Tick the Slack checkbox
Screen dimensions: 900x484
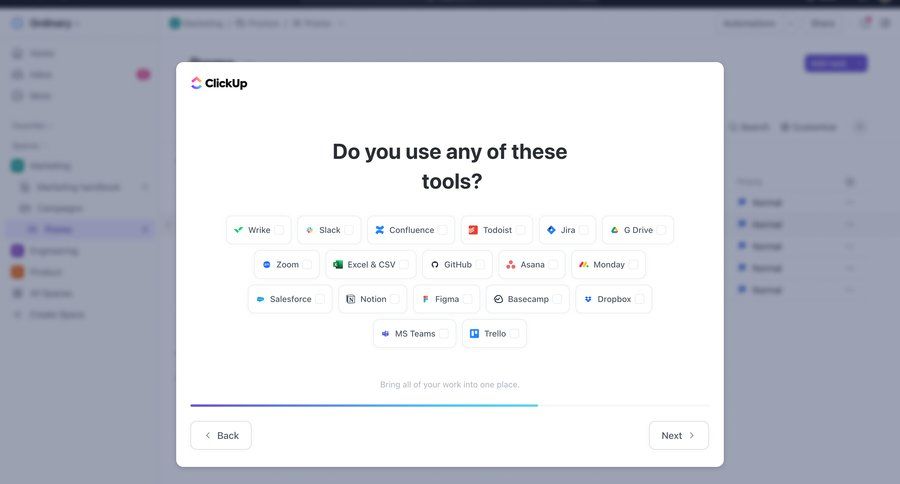click(349, 230)
